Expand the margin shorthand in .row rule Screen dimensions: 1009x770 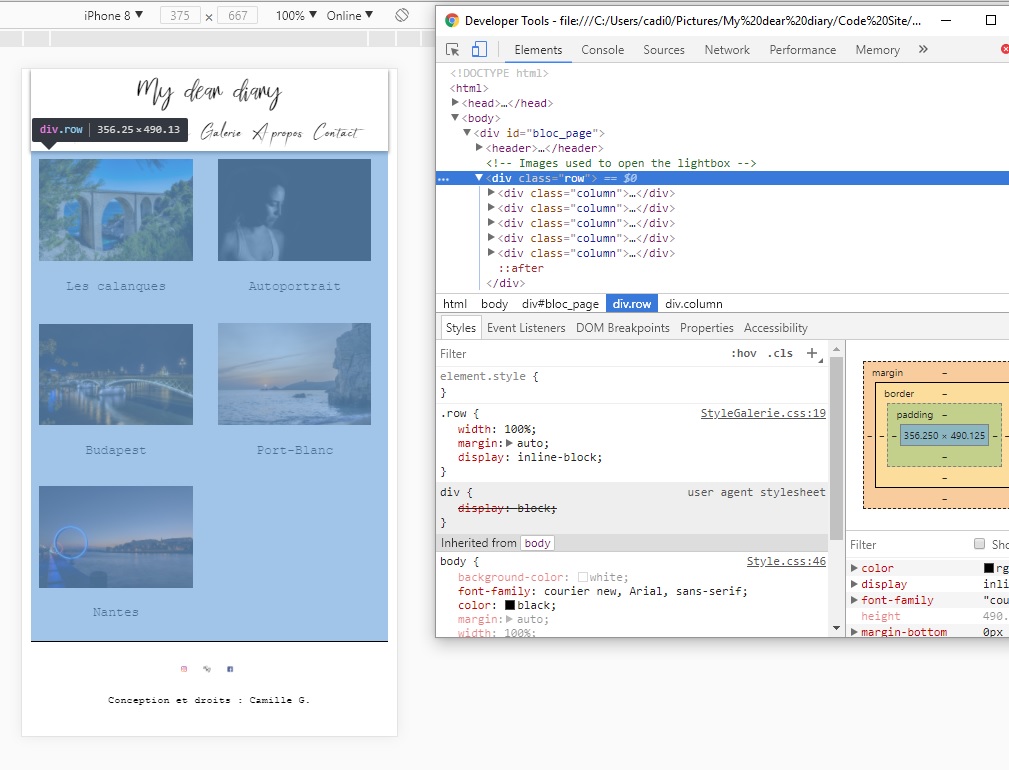click(x=509, y=443)
